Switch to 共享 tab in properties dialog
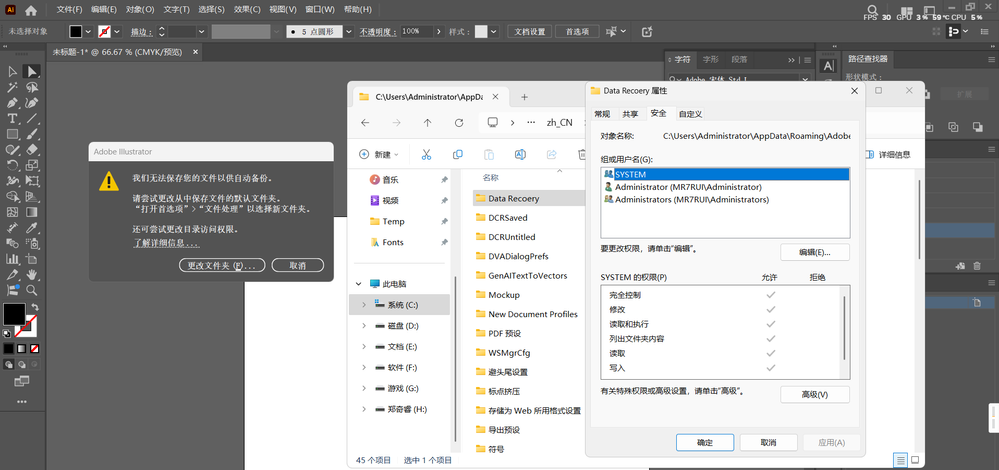Viewport: 999px width, 470px height. coord(630,114)
